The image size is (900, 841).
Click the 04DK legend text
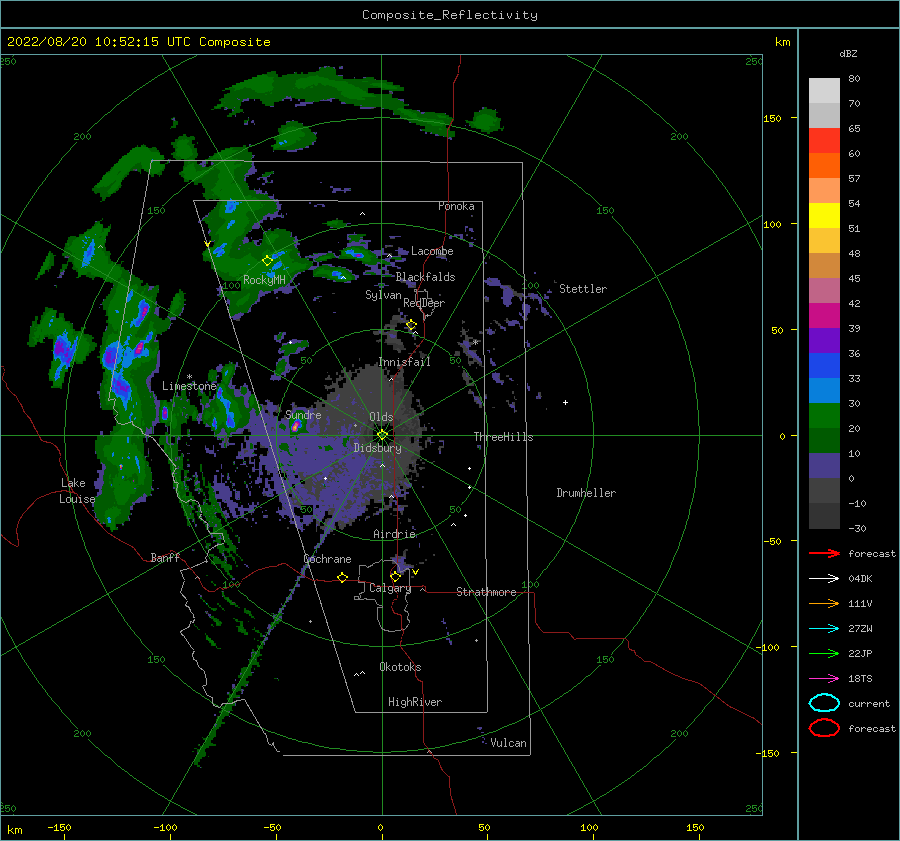point(860,579)
